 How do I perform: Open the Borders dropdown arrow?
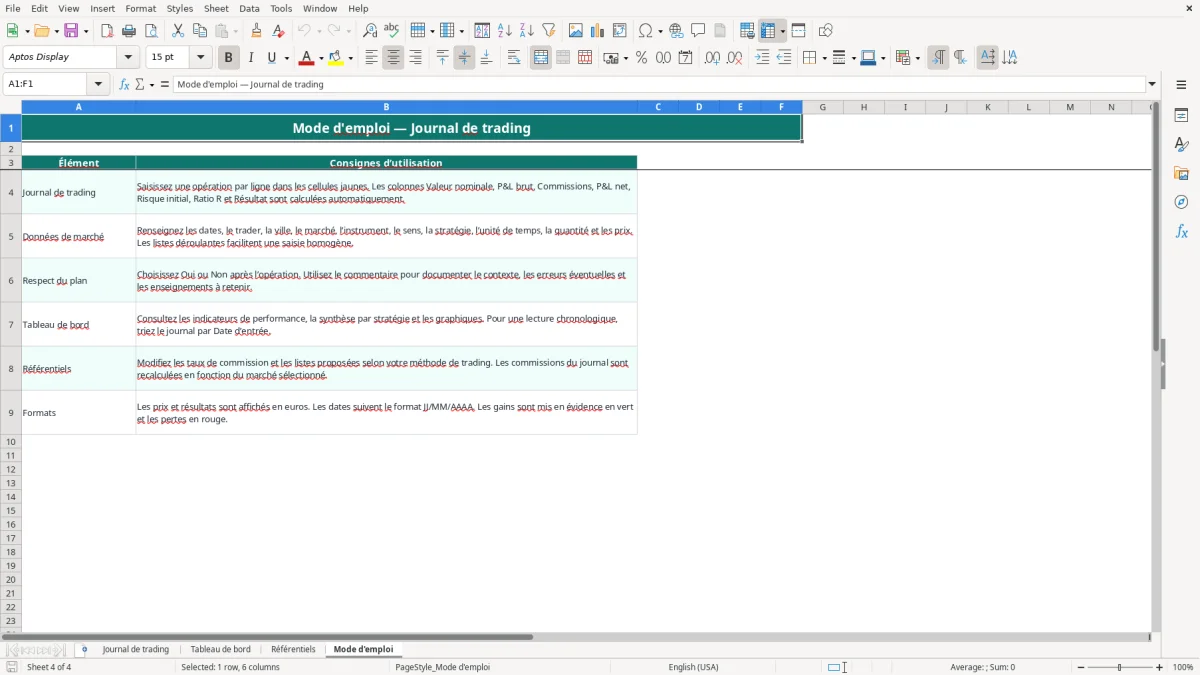coord(823,58)
